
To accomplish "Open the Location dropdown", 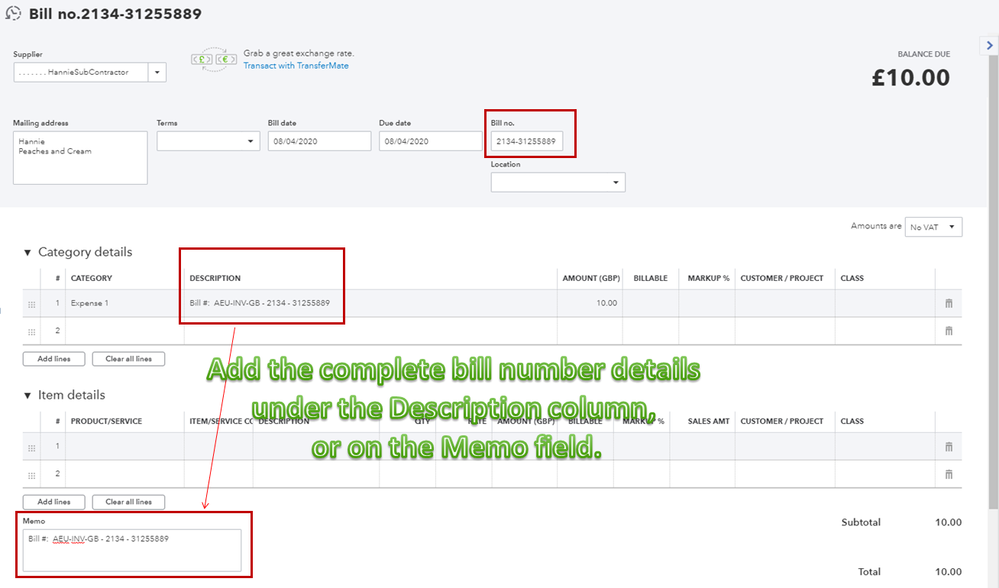I will click(558, 182).
